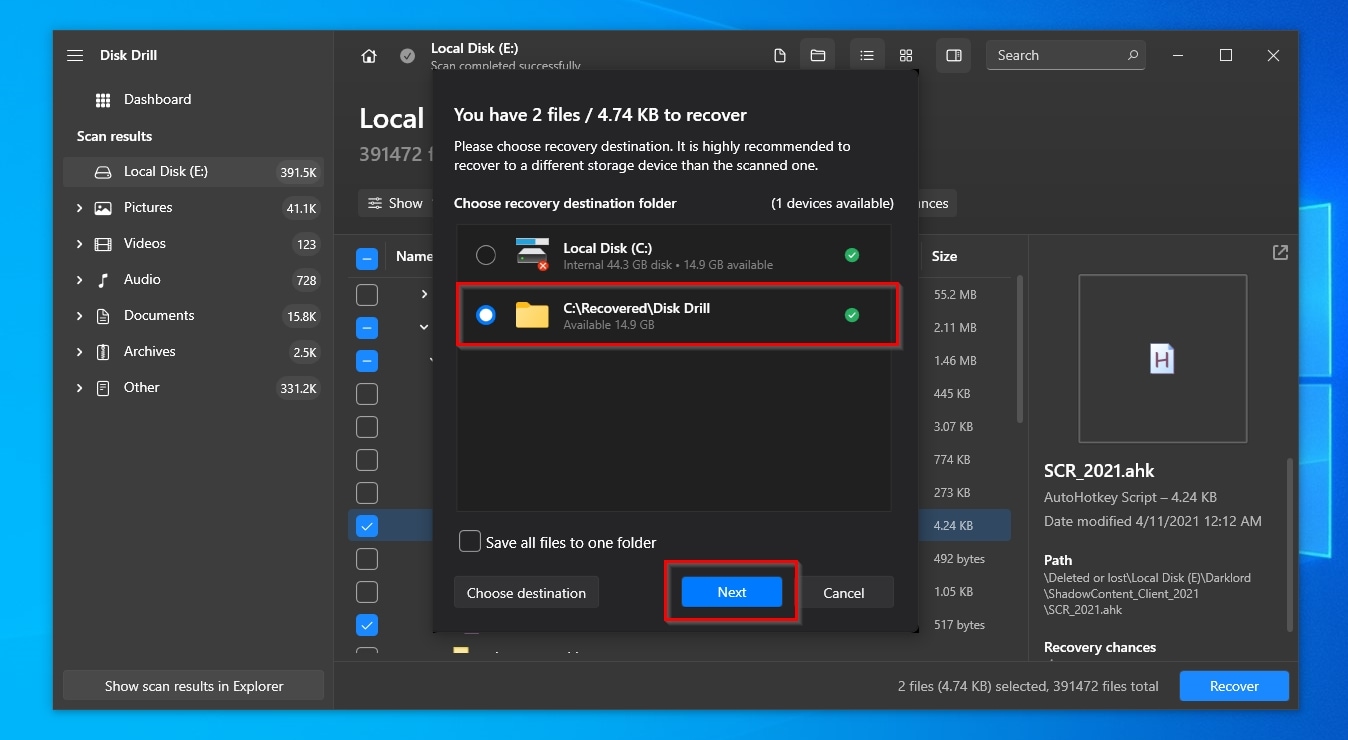Enable Save all files to one folder
Image resolution: width=1348 pixels, height=740 pixels.
click(x=470, y=542)
